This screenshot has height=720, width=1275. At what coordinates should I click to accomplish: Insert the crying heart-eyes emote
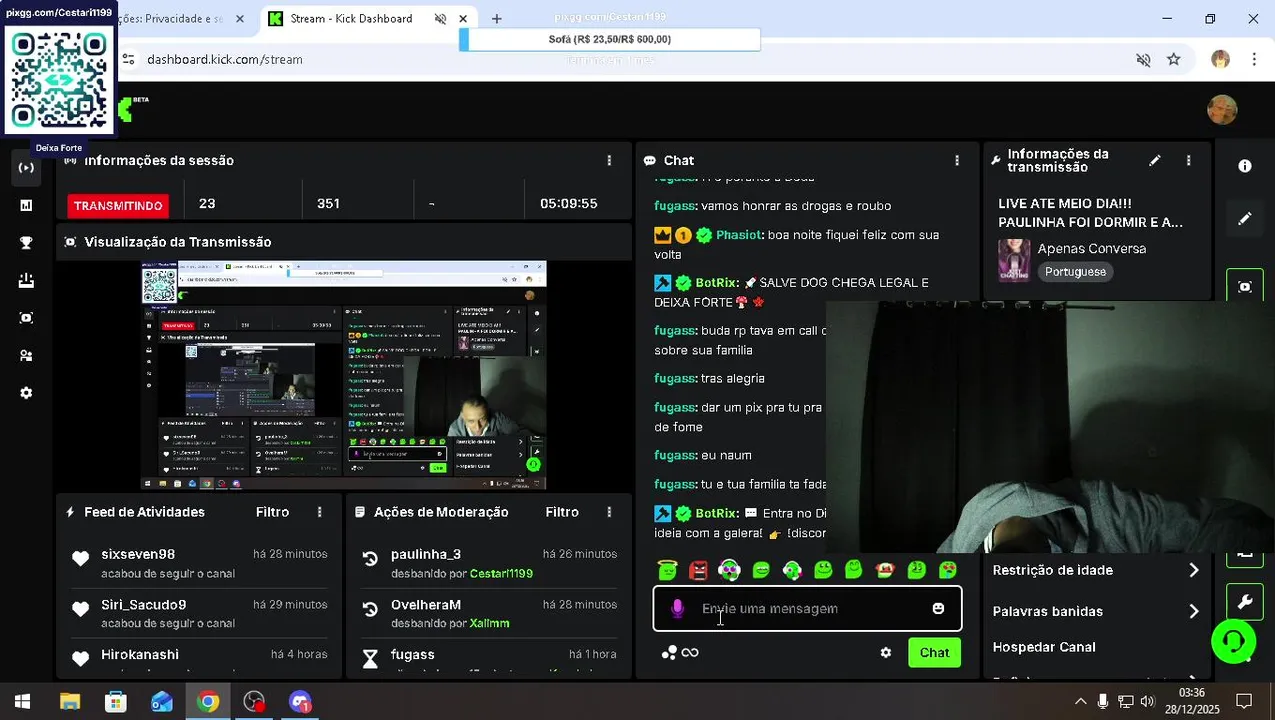point(947,570)
